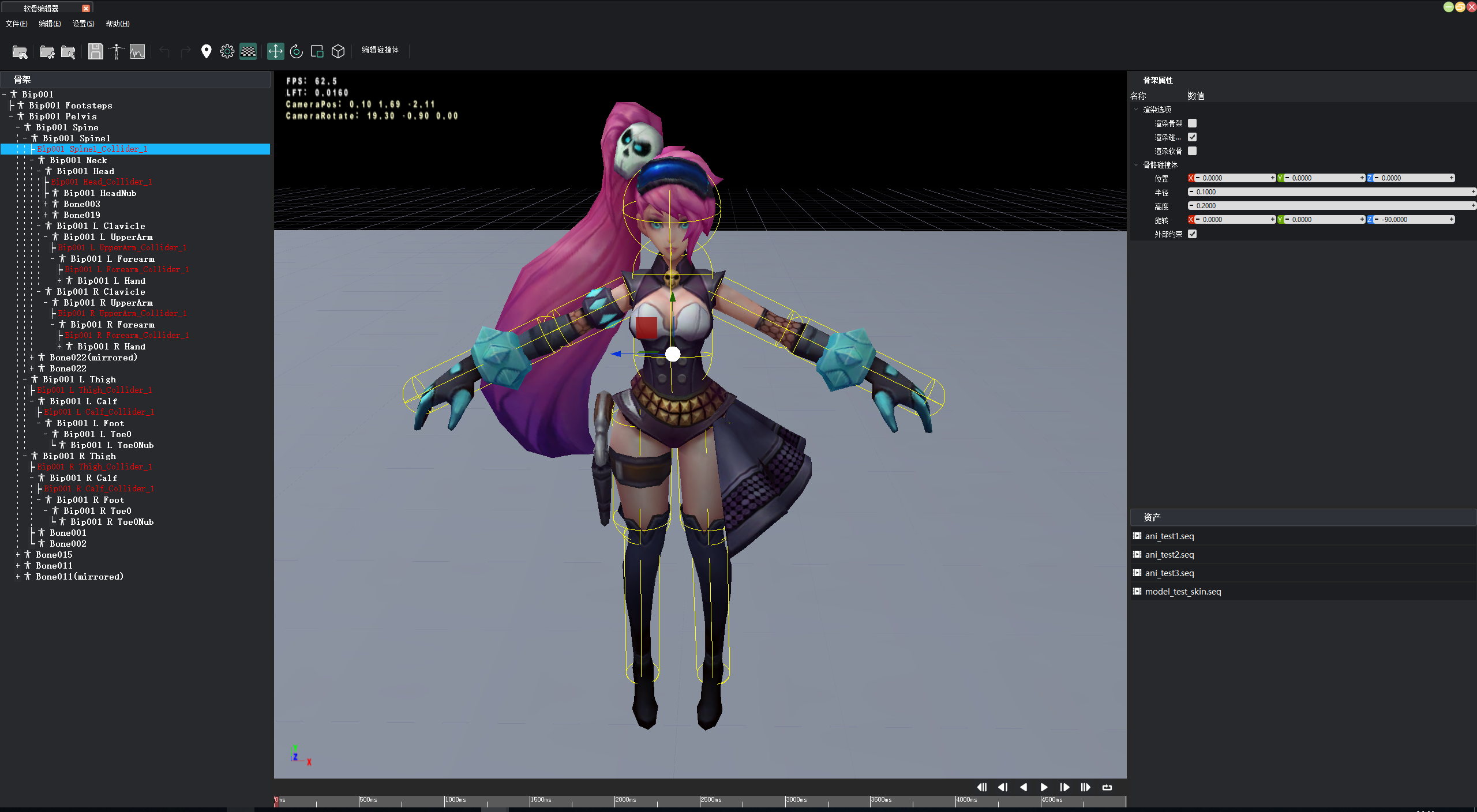Toggle loop playback icon
The height and width of the screenshot is (812, 1477).
pyautogui.click(x=1107, y=787)
